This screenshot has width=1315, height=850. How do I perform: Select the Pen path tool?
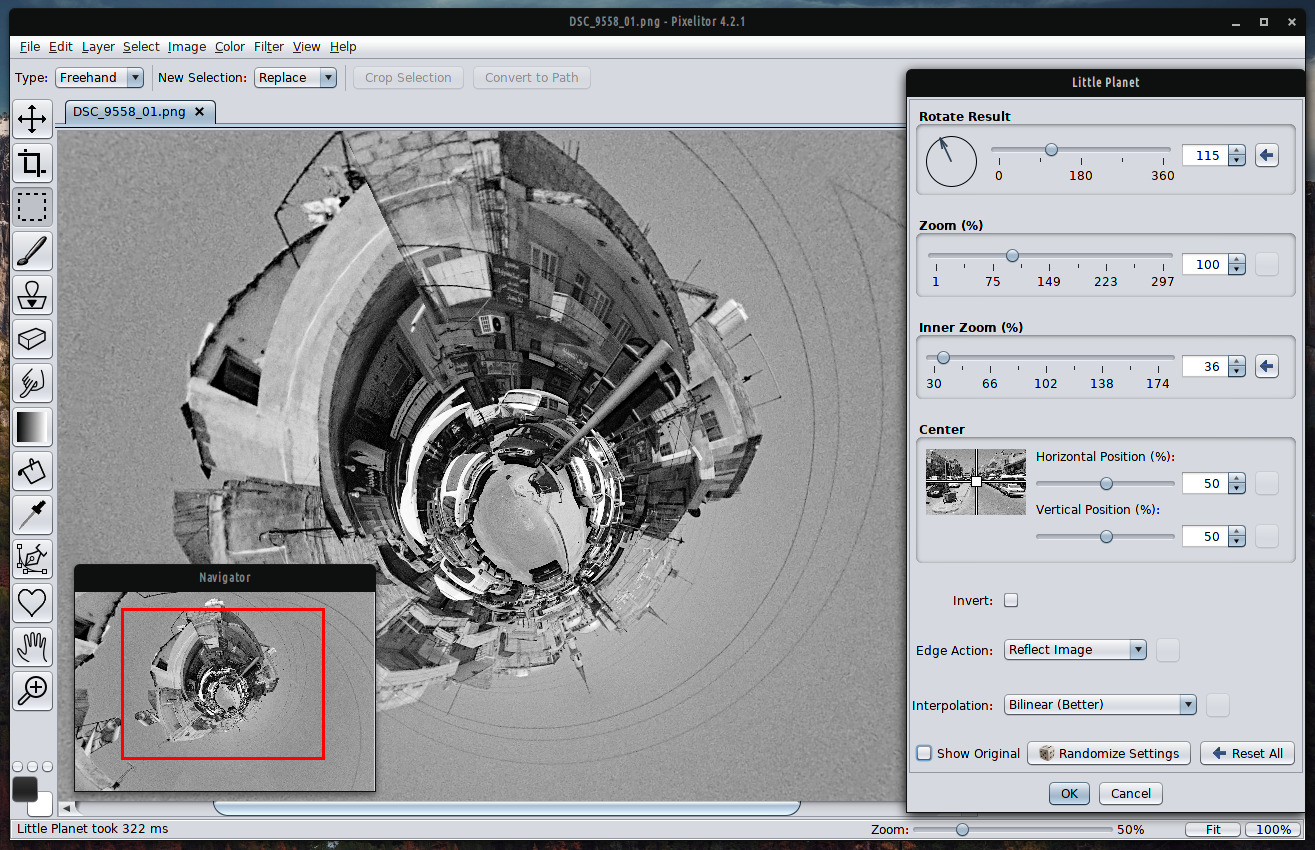[x=33, y=559]
